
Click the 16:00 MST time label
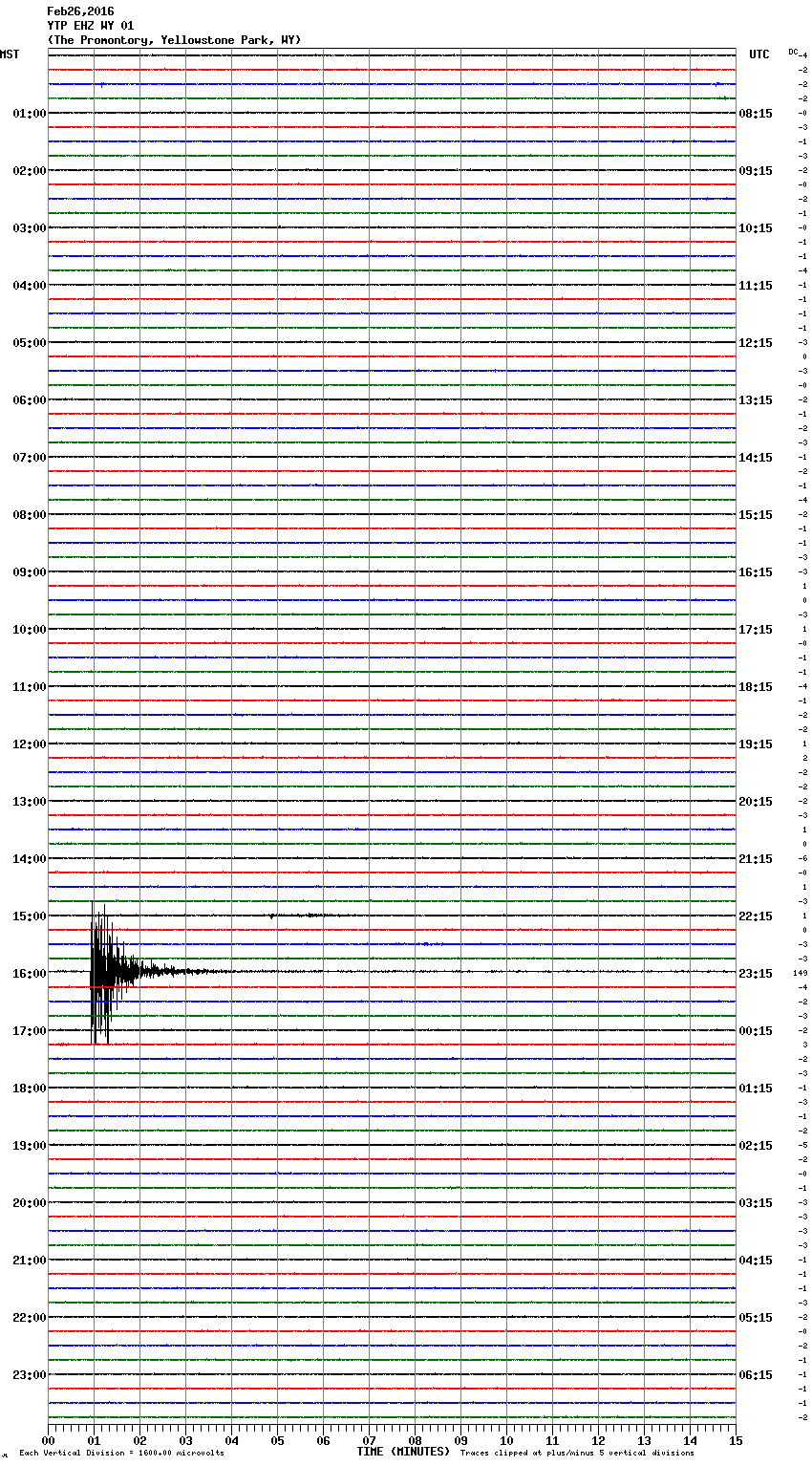30,974
